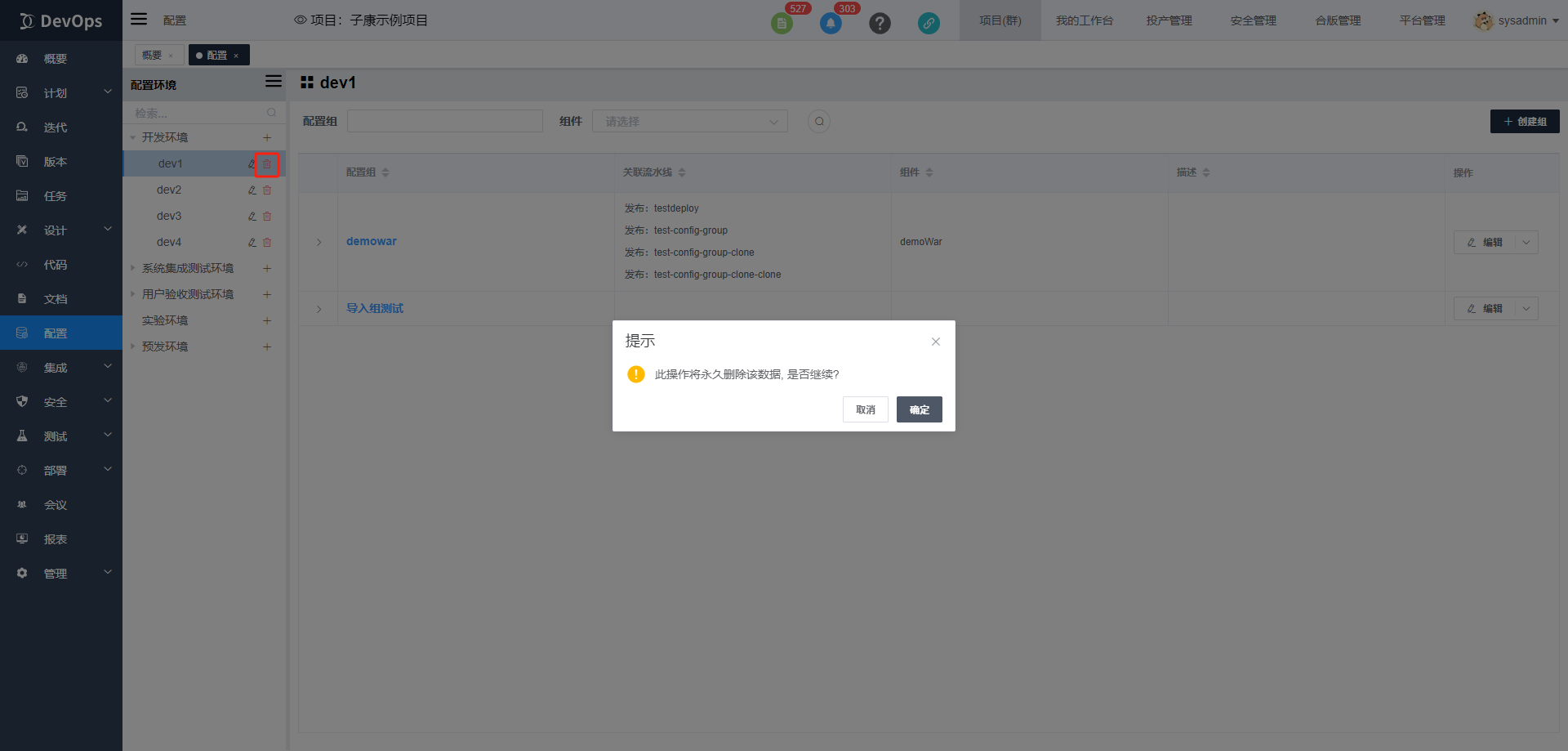Remove dev4 using its trash icon
The image size is (1568, 751).
267,243
